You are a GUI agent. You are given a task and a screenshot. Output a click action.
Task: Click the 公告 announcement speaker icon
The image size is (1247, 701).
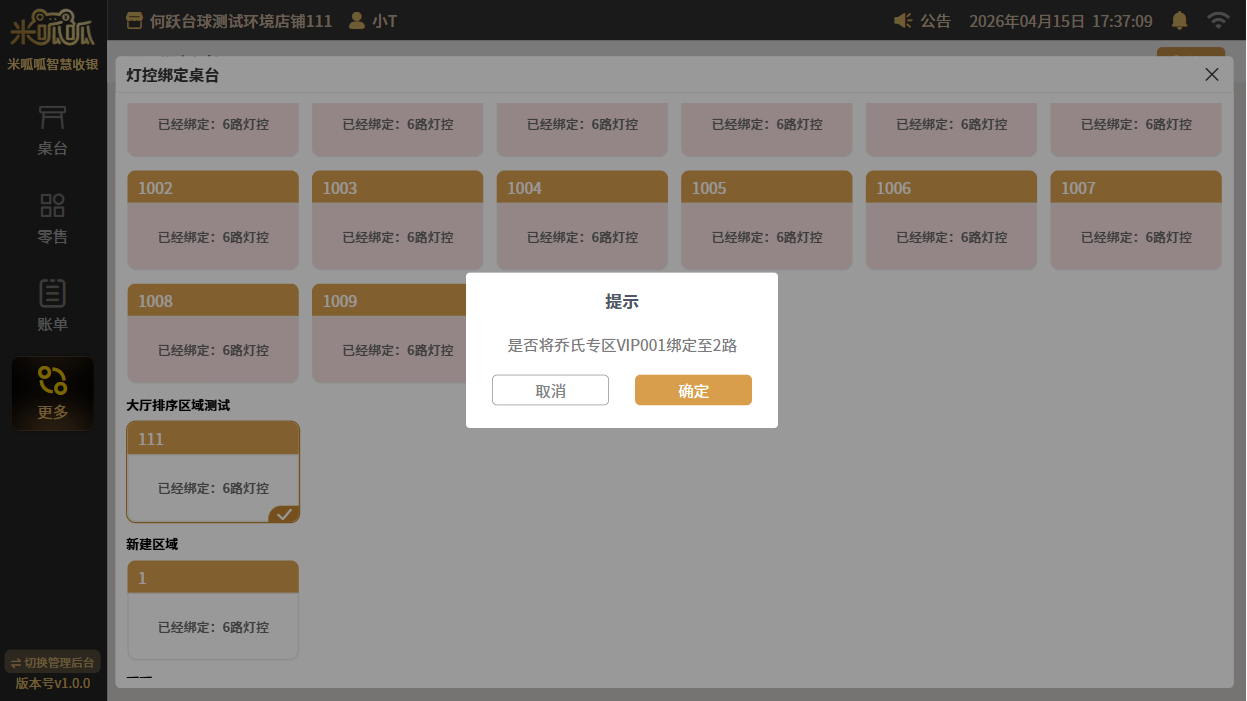pos(903,21)
